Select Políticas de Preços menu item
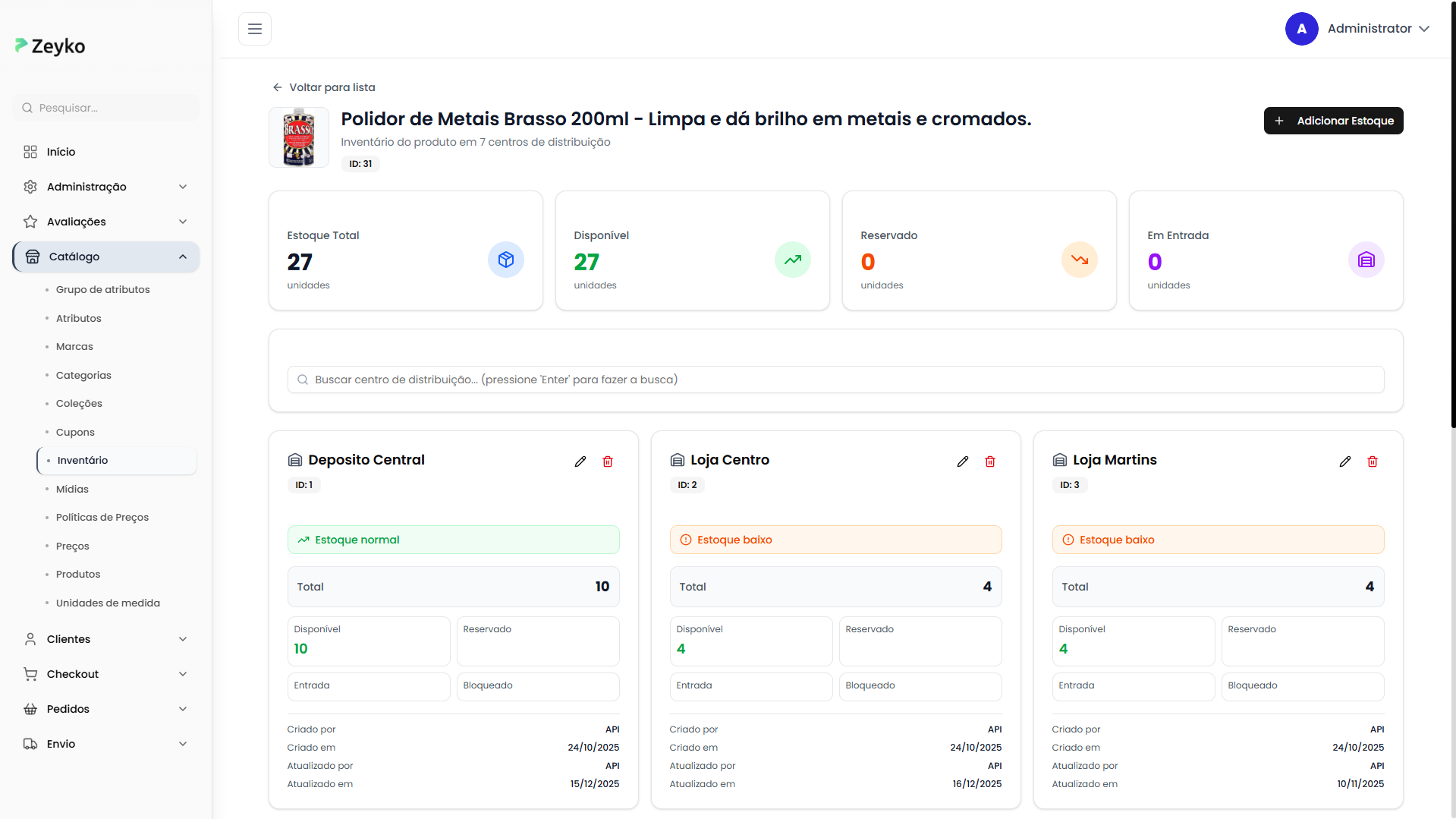 [102, 518]
